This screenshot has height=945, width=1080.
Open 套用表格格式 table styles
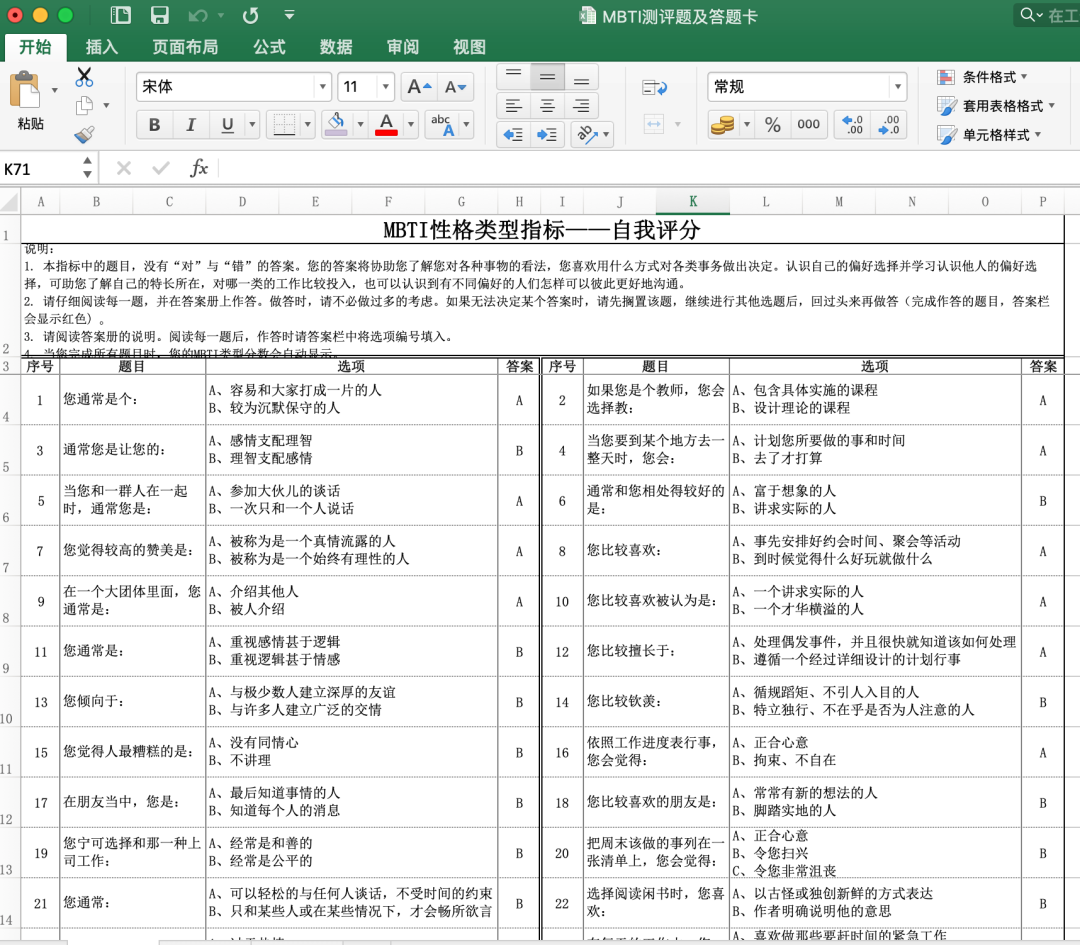pos(996,106)
